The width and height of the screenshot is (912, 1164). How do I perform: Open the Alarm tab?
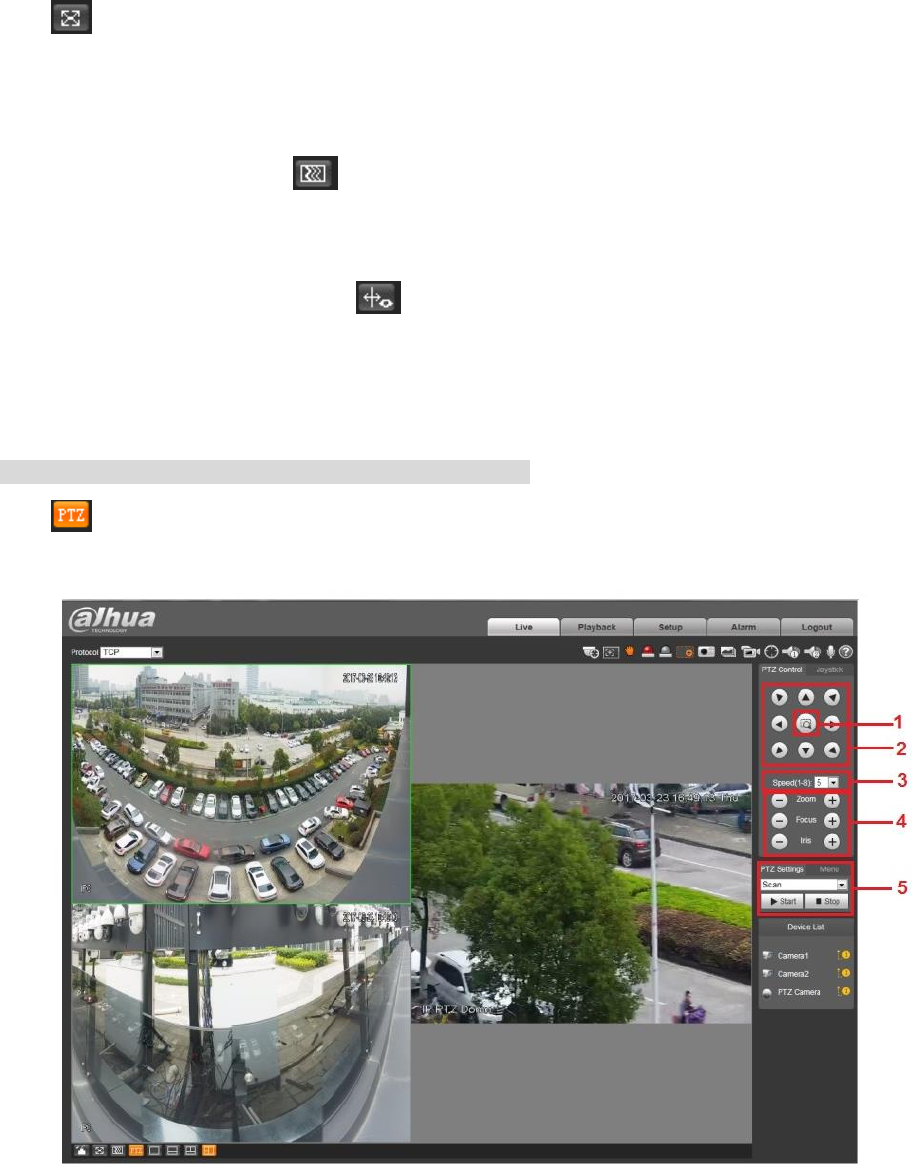[x=743, y=627]
